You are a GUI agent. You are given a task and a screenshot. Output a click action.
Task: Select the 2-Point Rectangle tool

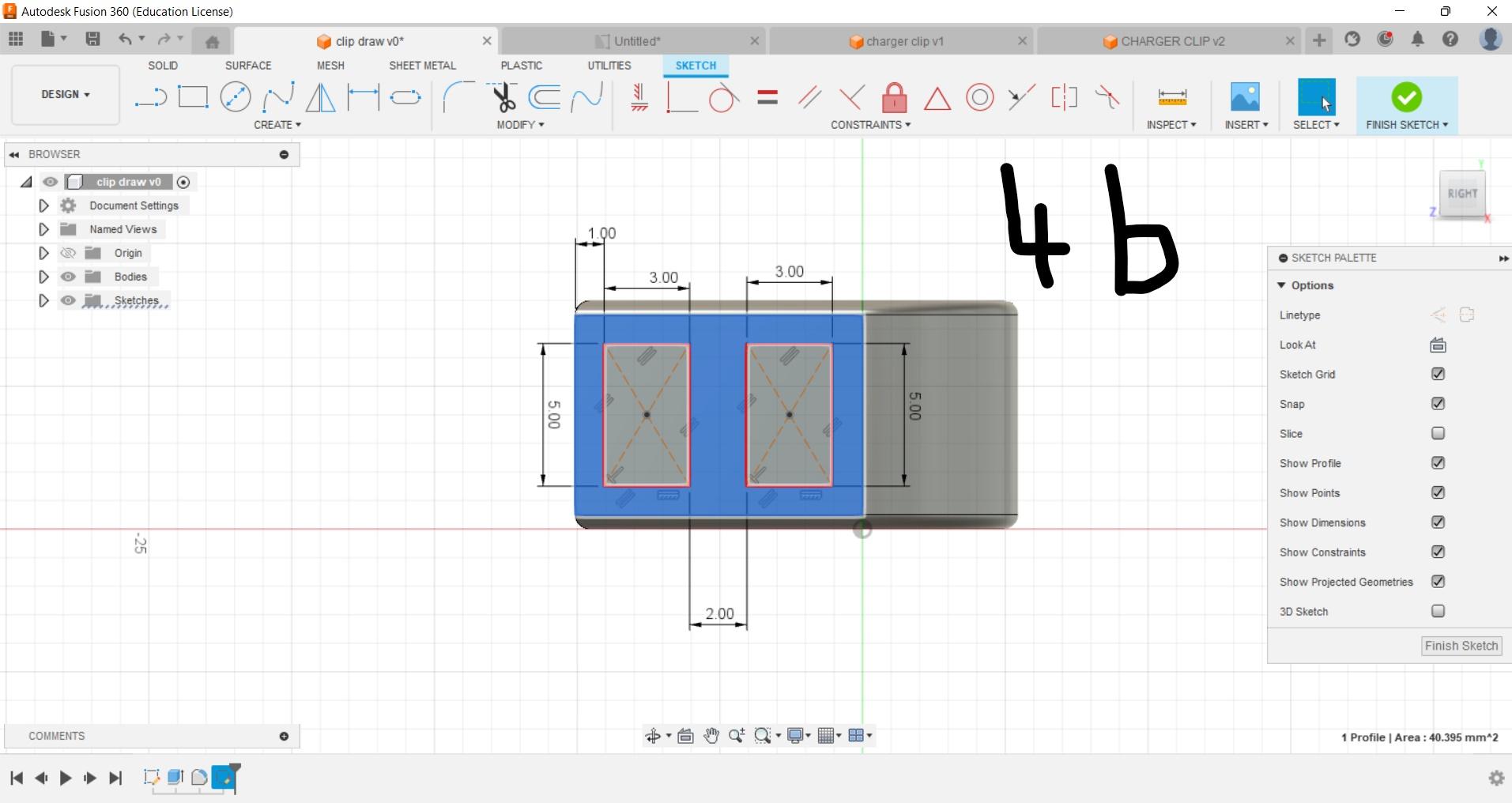tap(193, 96)
